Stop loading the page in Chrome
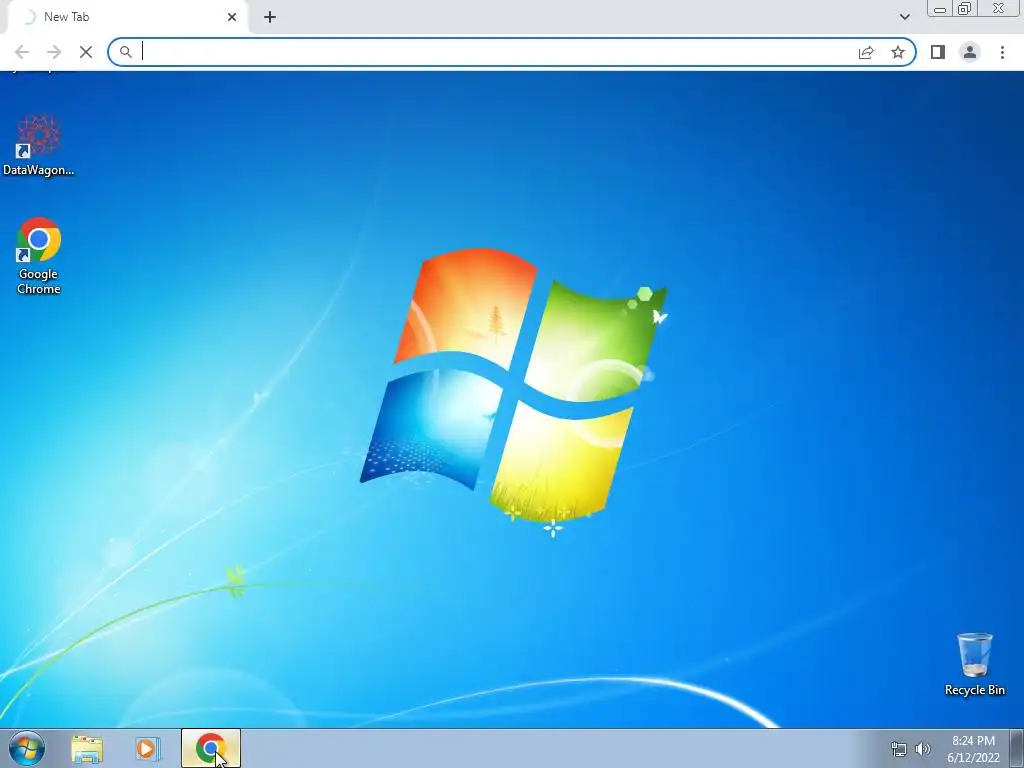Screen dimensions: 1024x768 (x=86, y=52)
